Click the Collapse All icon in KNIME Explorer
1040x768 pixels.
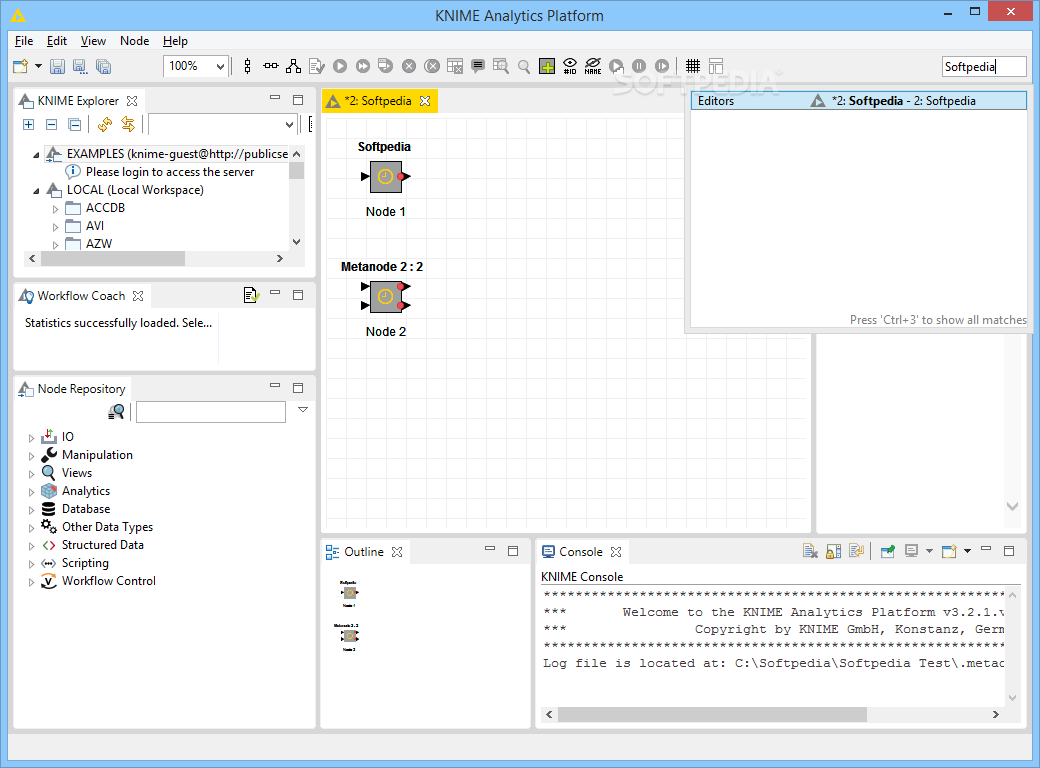75,124
